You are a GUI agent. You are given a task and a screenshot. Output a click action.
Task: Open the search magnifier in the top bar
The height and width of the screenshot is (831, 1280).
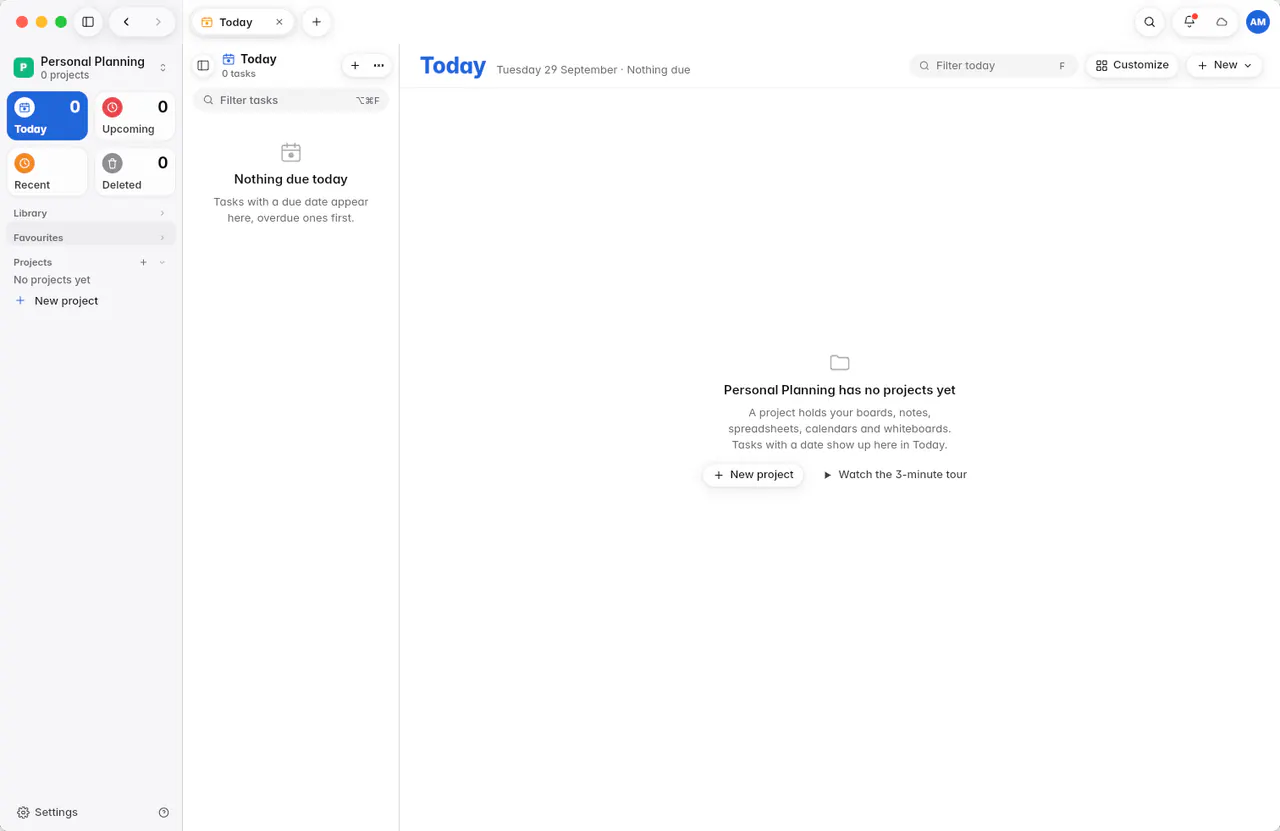pos(1150,22)
